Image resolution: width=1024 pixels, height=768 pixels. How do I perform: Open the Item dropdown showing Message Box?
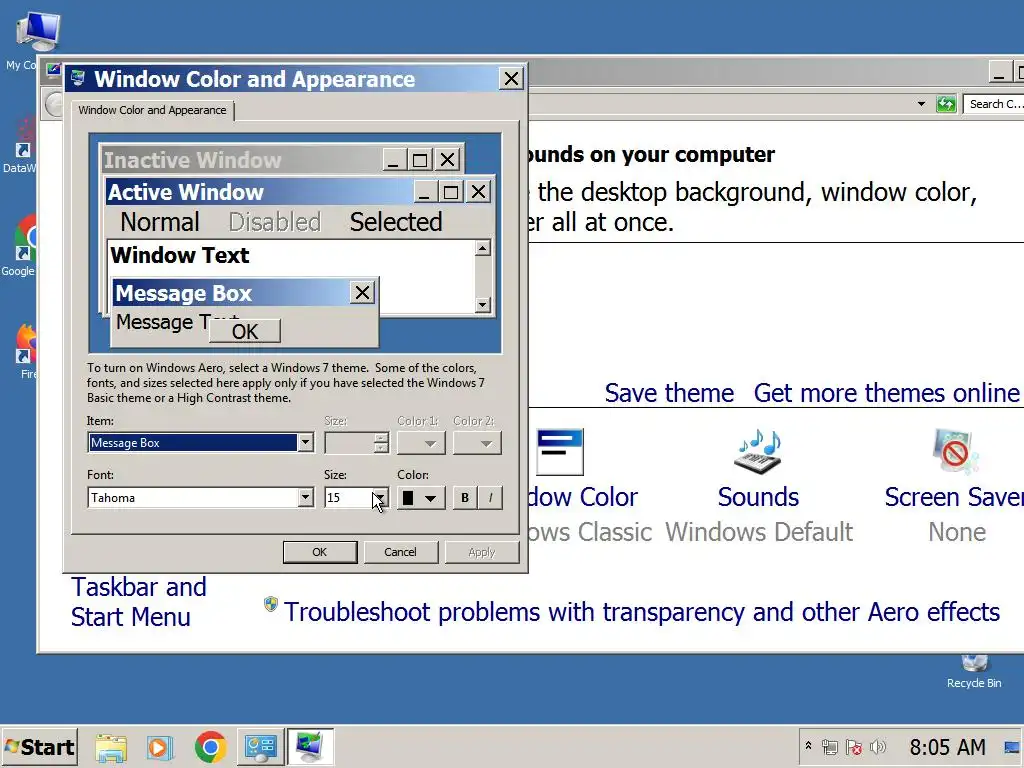tap(305, 443)
